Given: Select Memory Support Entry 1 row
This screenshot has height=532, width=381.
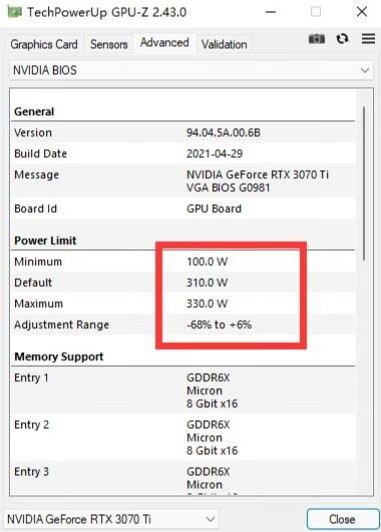Looking at the screenshot, I should coord(183,391).
